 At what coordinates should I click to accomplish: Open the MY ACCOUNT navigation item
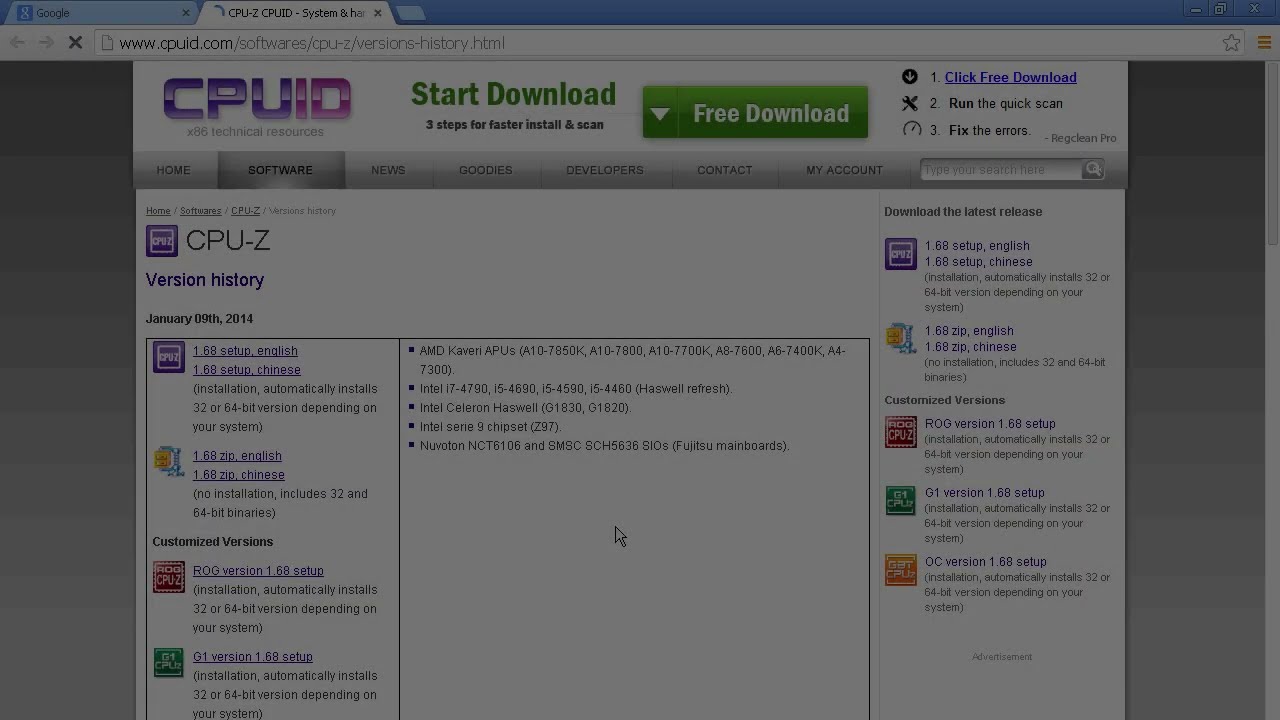point(845,170)
